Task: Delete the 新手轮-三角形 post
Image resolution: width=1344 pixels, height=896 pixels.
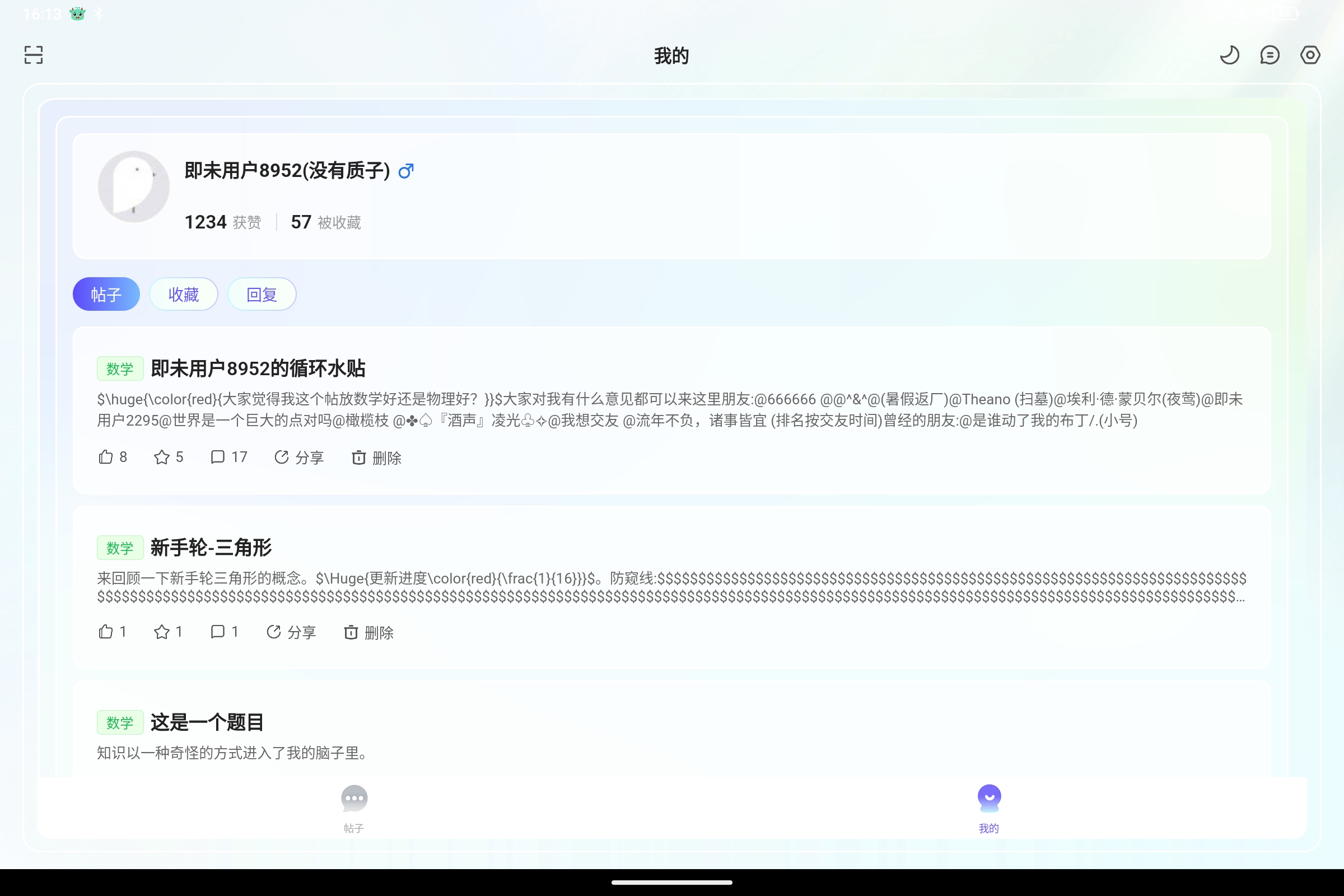Action: pos(368,632)
